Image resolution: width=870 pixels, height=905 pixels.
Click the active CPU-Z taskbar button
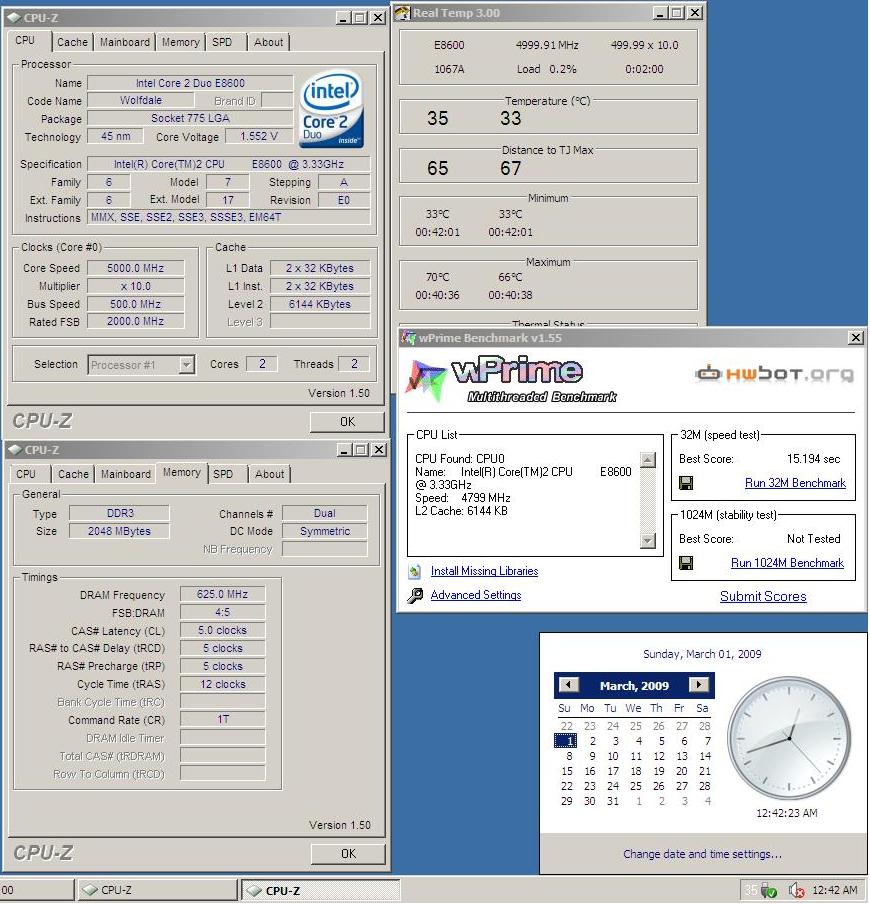(x=321, y=891)
